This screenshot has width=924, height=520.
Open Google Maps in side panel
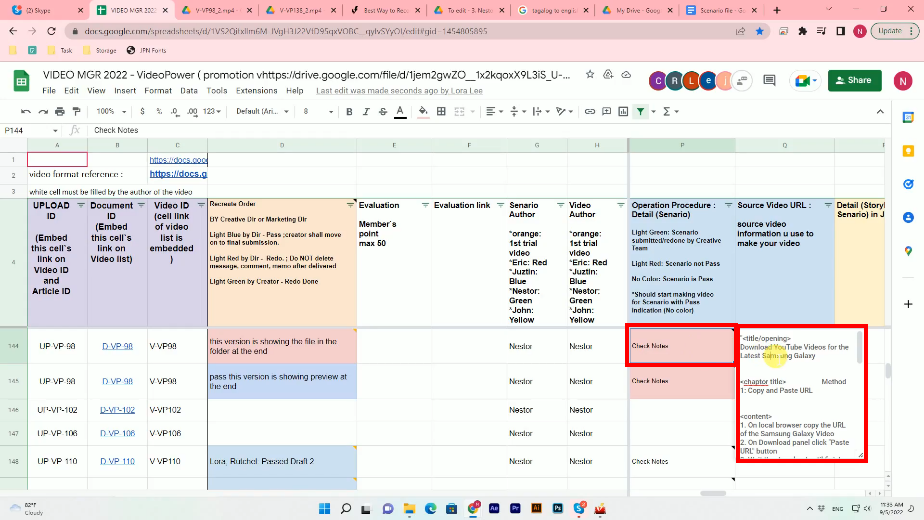point(907,251)
